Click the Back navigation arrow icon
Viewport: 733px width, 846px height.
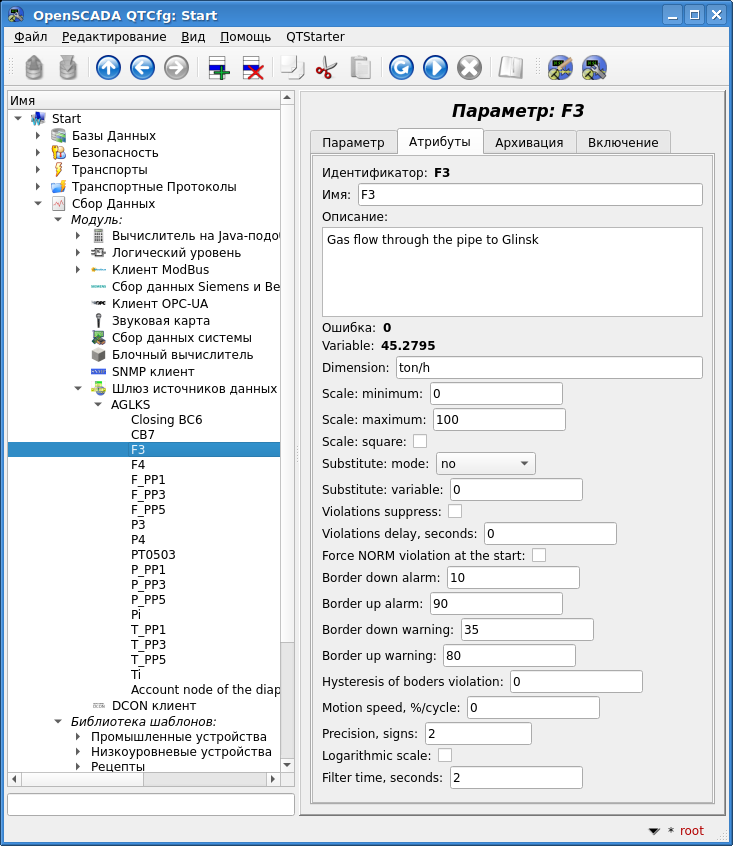142,68
